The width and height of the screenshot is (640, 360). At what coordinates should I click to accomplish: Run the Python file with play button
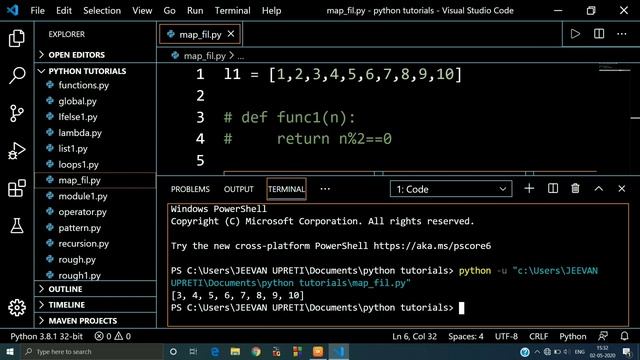575,34
